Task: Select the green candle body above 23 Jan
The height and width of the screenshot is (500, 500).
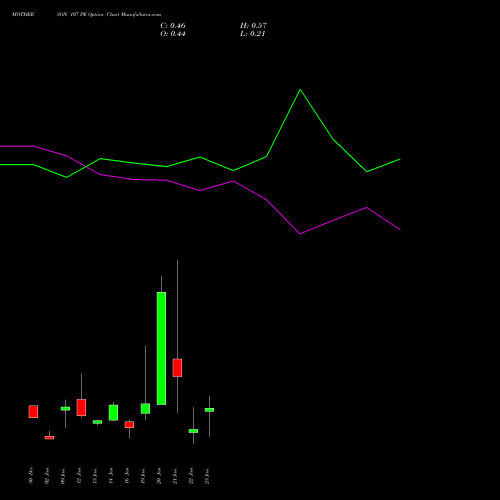Action: 209,410
